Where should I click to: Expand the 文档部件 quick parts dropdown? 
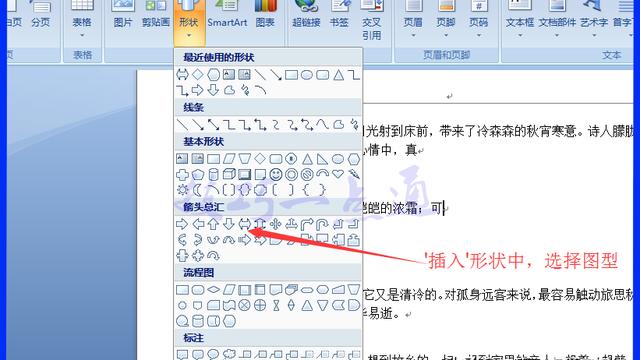tap(557, 20)
